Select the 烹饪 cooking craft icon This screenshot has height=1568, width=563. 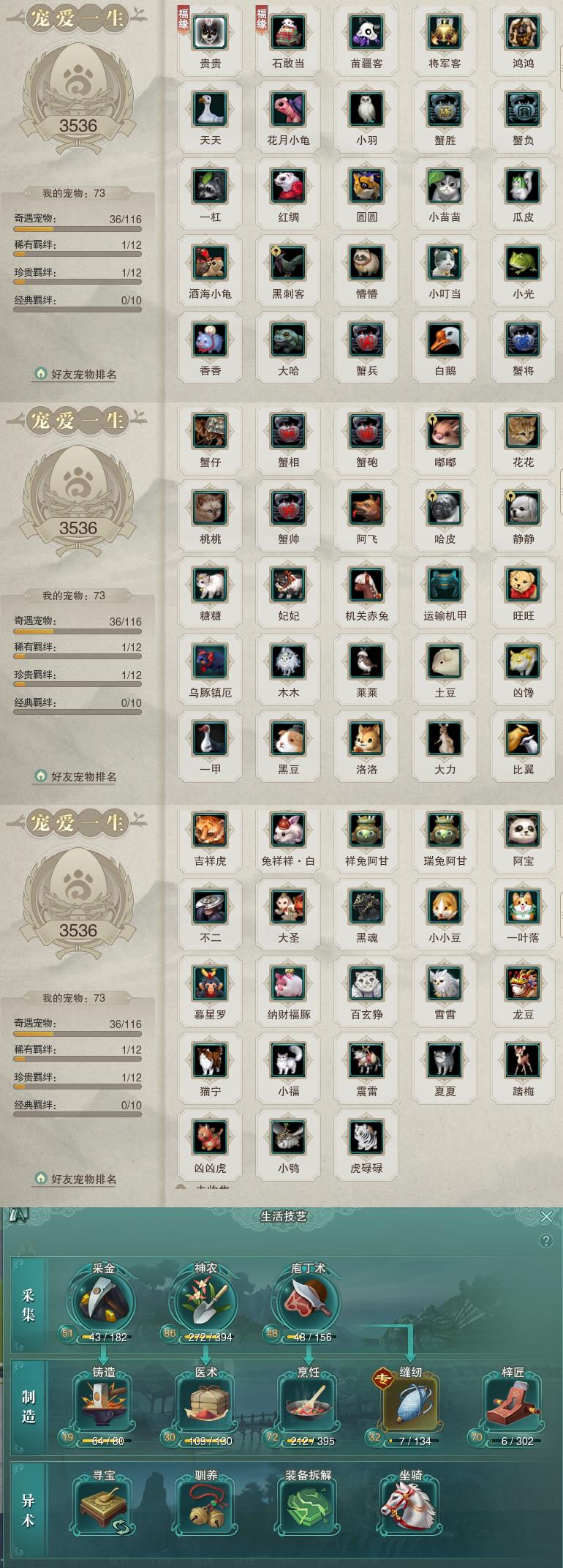308,1405
